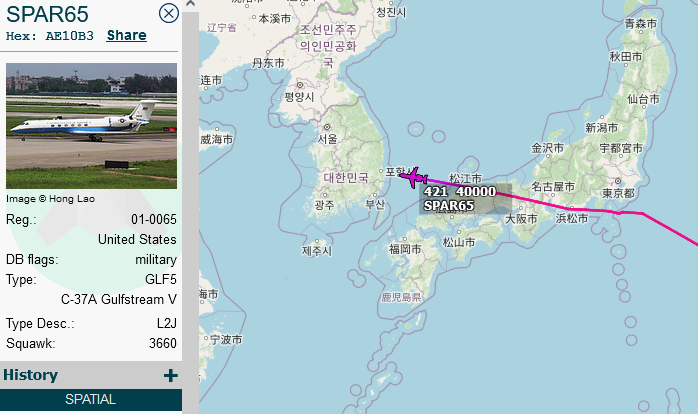This screenshot has height=414, width=698.
Task: Click the squawk code 3660
Action: (162, 343)
